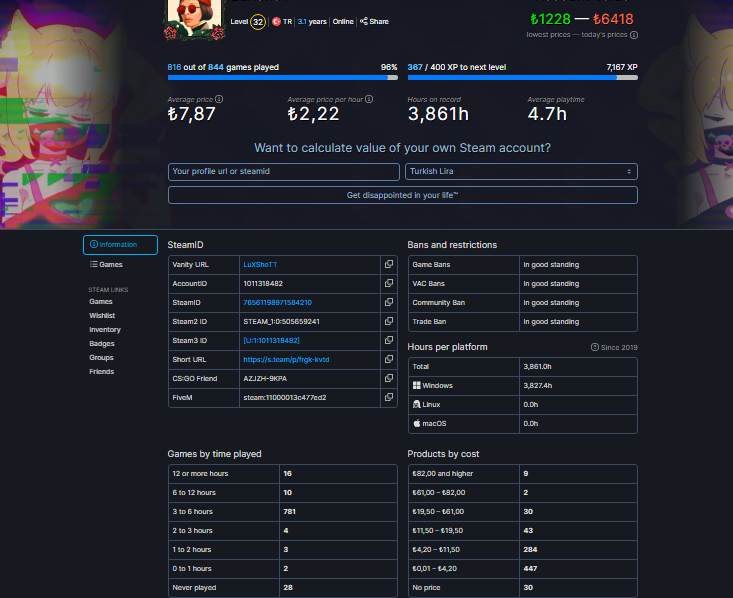Click the 816 games played count

click(x=174, y=67)
